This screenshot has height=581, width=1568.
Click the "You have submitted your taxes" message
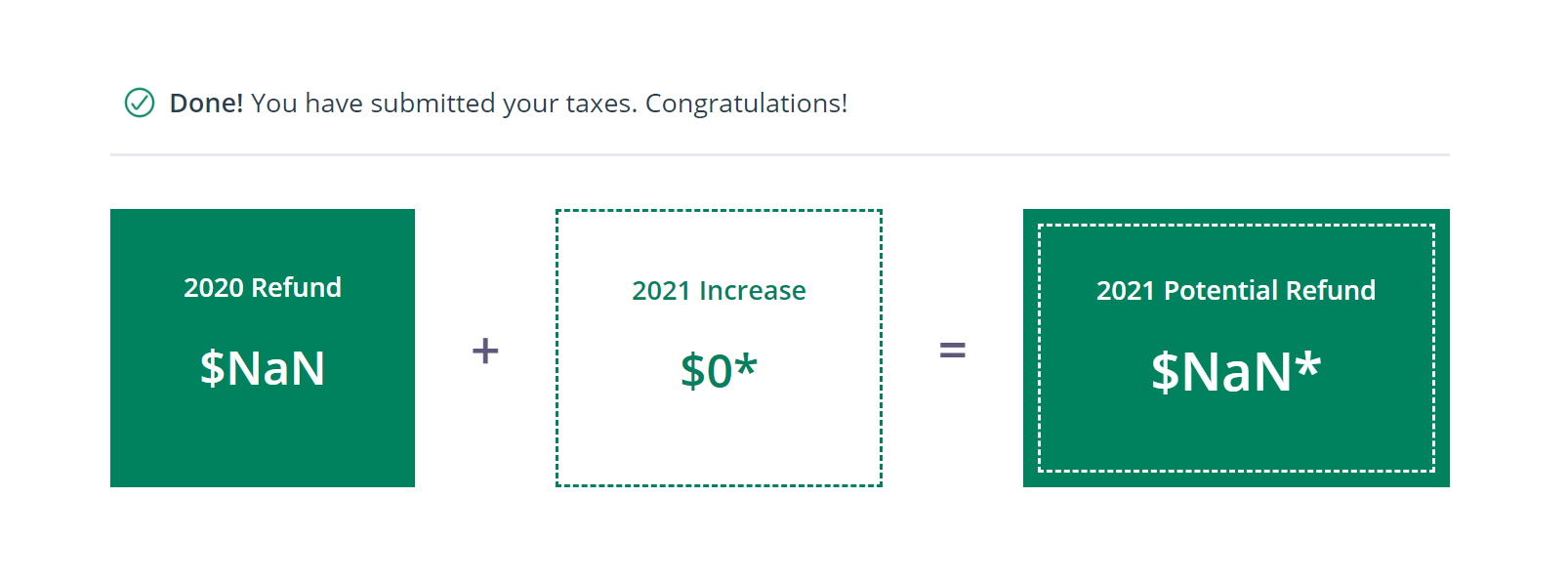(443, 104)
